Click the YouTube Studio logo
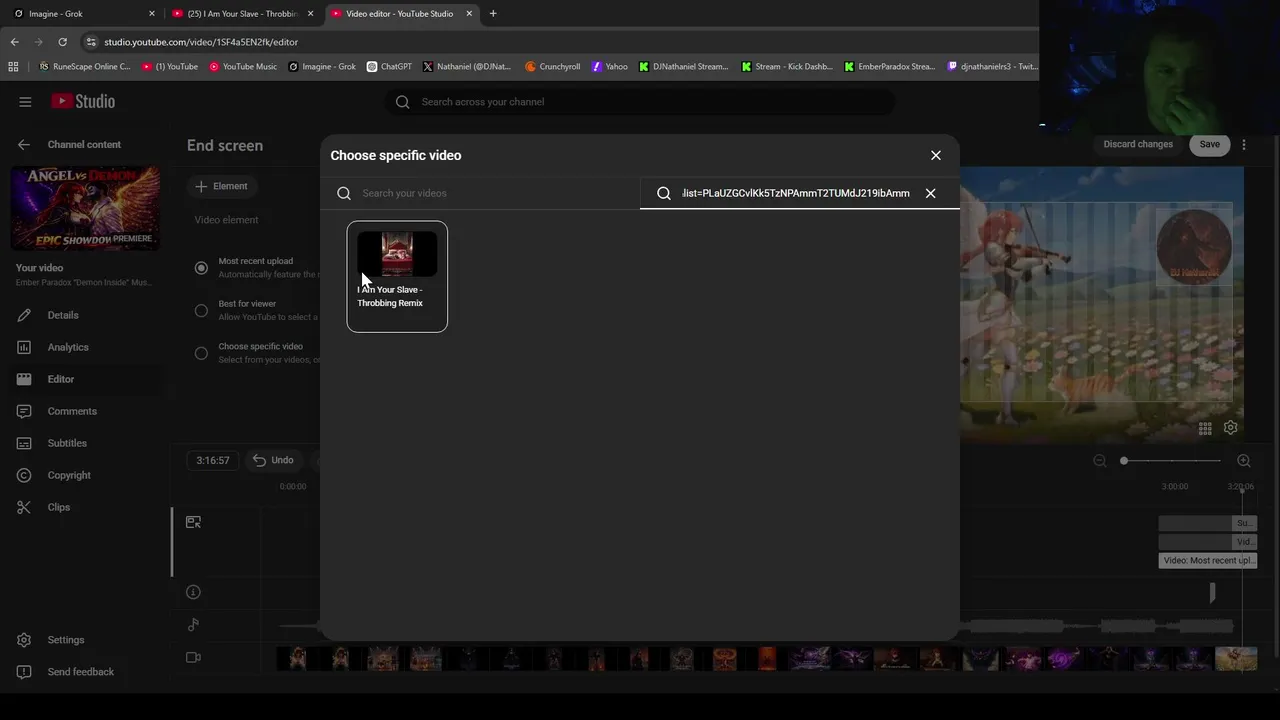 point(84,101)
